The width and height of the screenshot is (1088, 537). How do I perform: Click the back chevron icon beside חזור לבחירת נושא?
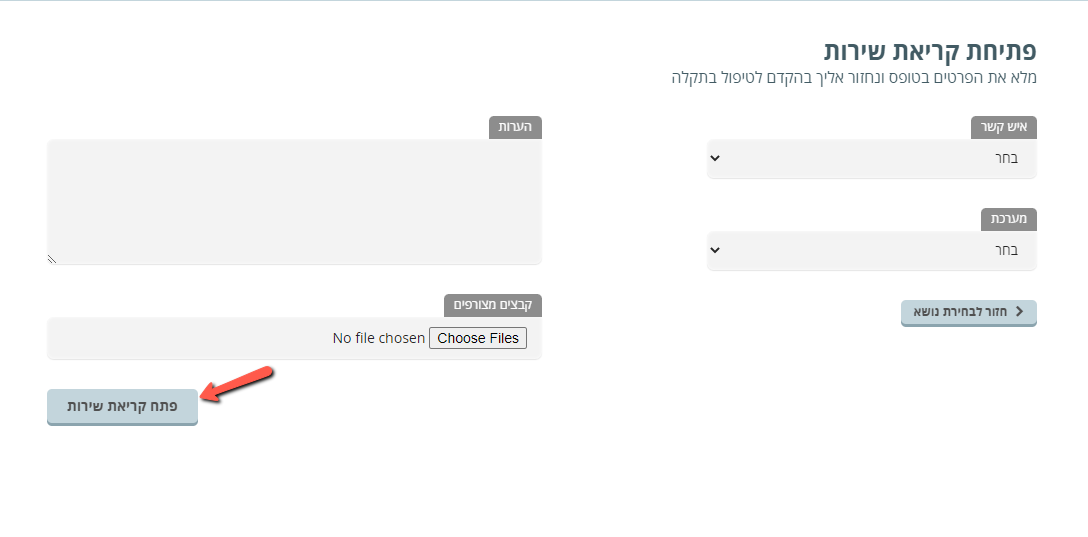[x=1019, y=312]
